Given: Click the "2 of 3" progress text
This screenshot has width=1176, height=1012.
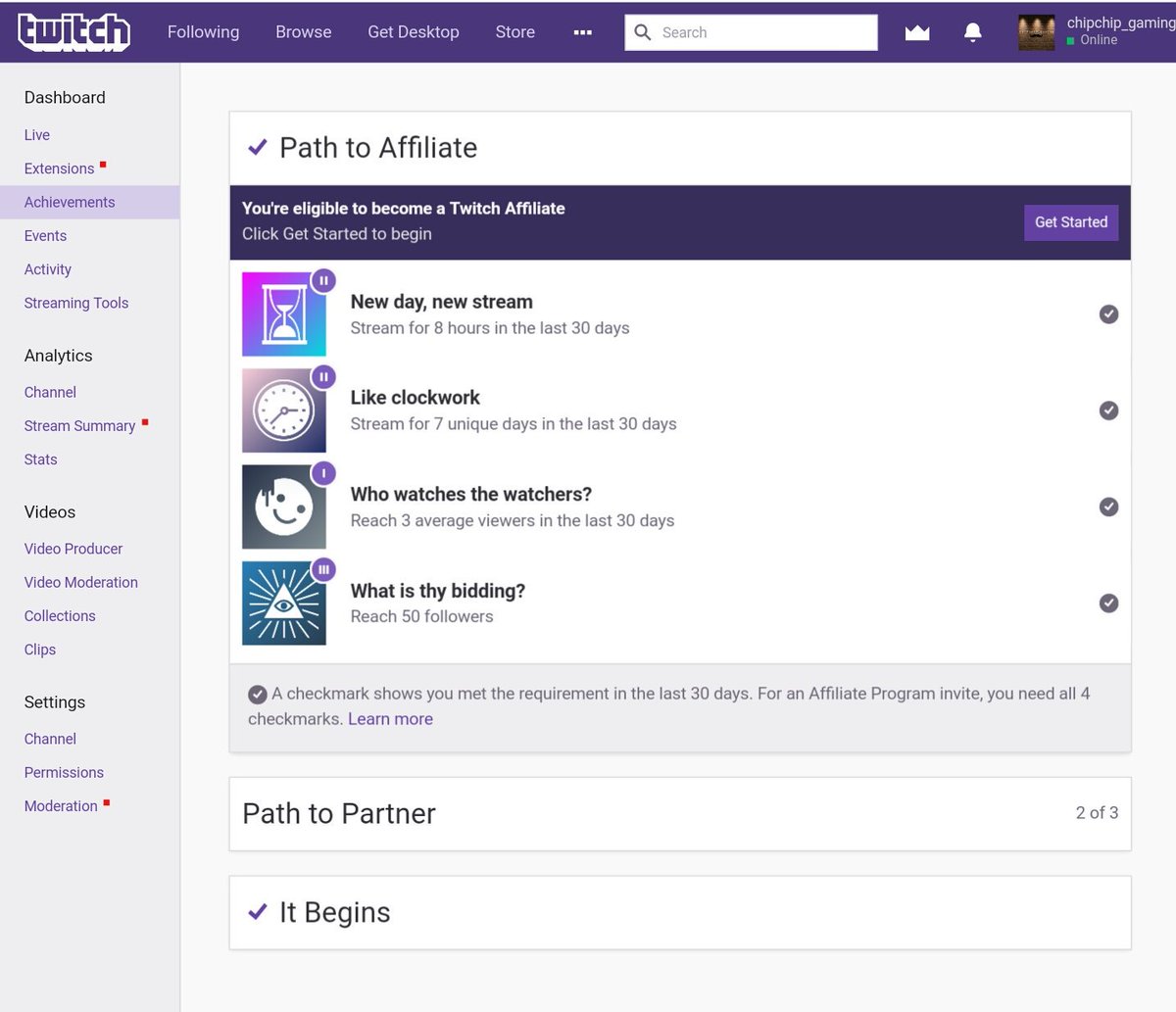Looking at the screenshot, I should point(1097,813).
